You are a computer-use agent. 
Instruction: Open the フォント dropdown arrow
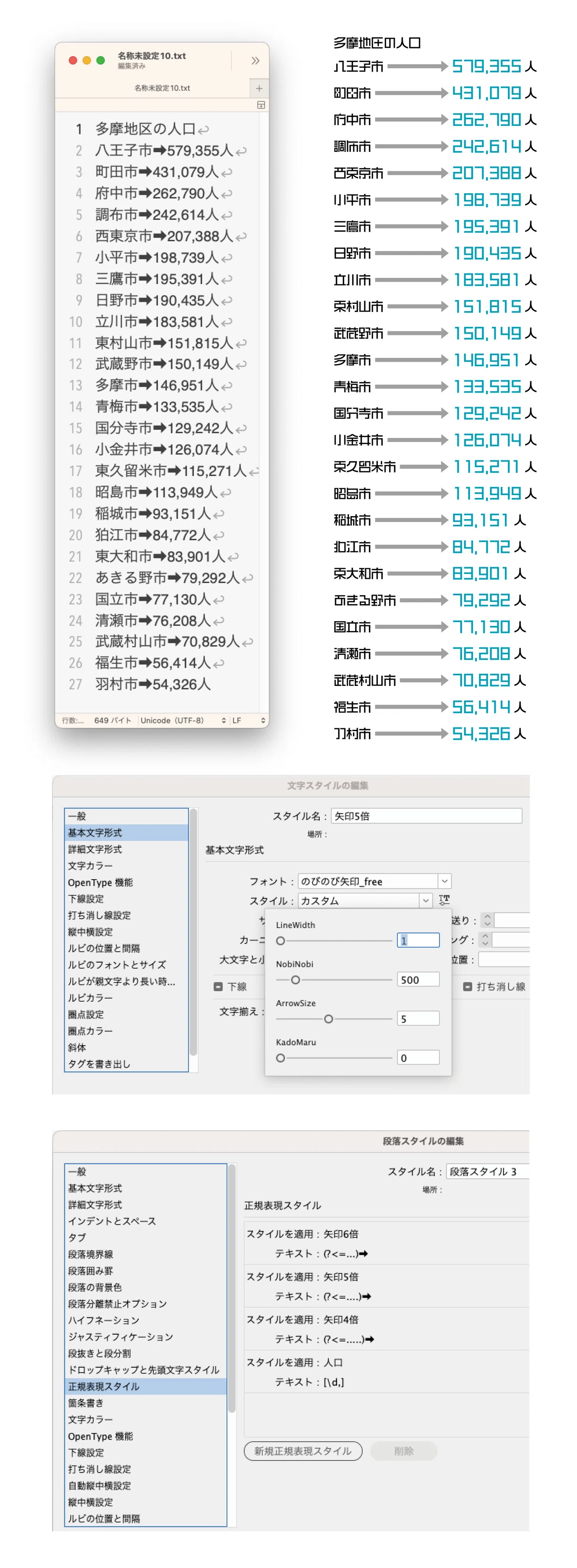click(x=445, y=881)
